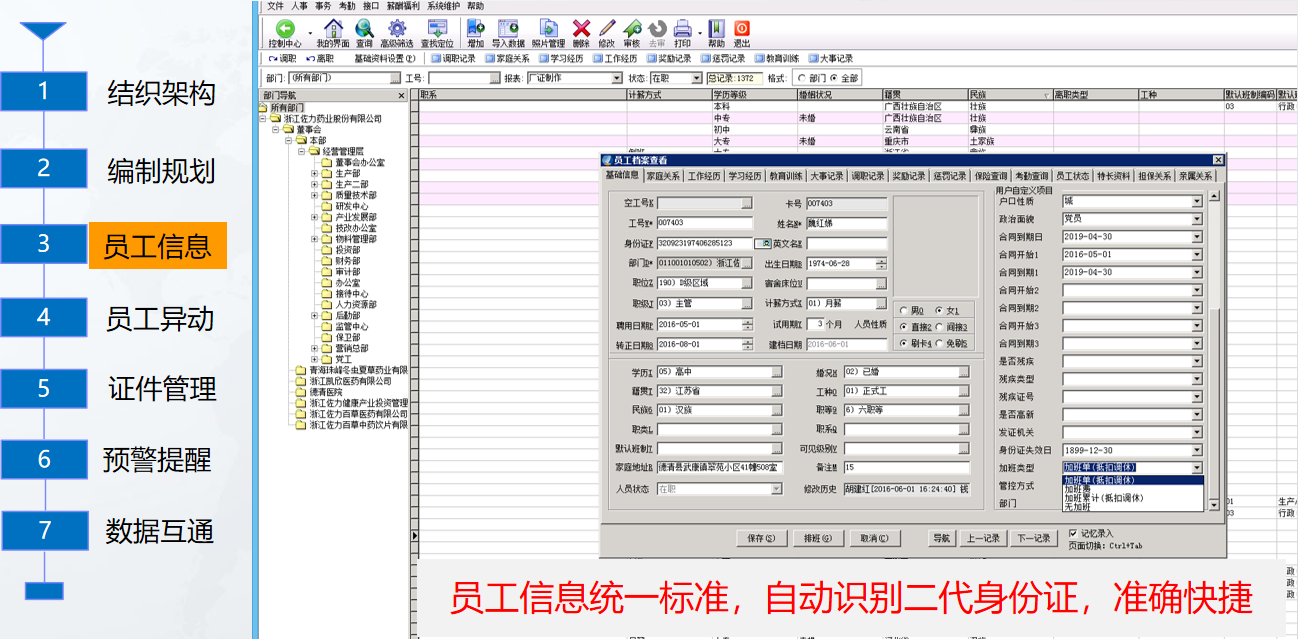Toggle the 记忆录入 checkbox
The width and height of the screenshot is (1298, 639).
pos(1073,533)
